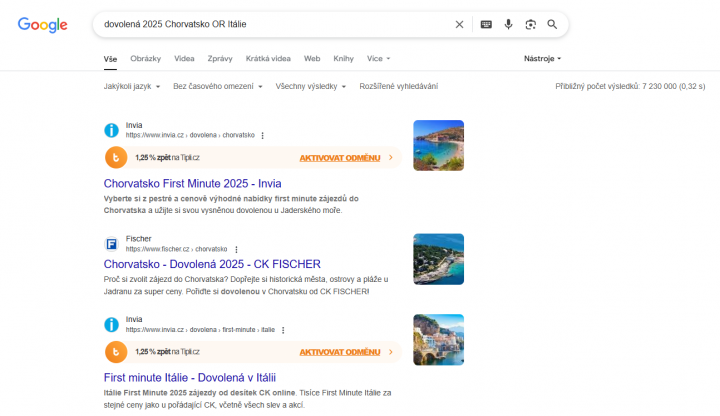Click the arrow next to the first AKTIVOVAT ODMĚNU
This screenshot has height=416, width=720.
point(391,157)
